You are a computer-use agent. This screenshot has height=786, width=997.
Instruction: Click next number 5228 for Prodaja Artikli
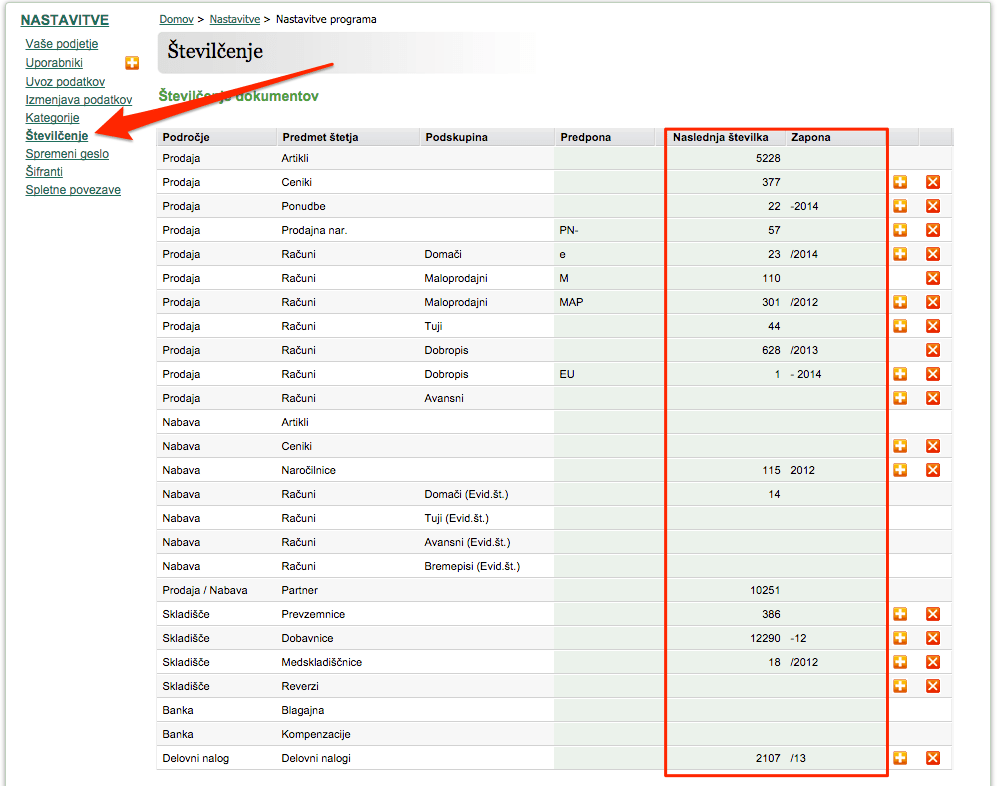click(768, 158)
